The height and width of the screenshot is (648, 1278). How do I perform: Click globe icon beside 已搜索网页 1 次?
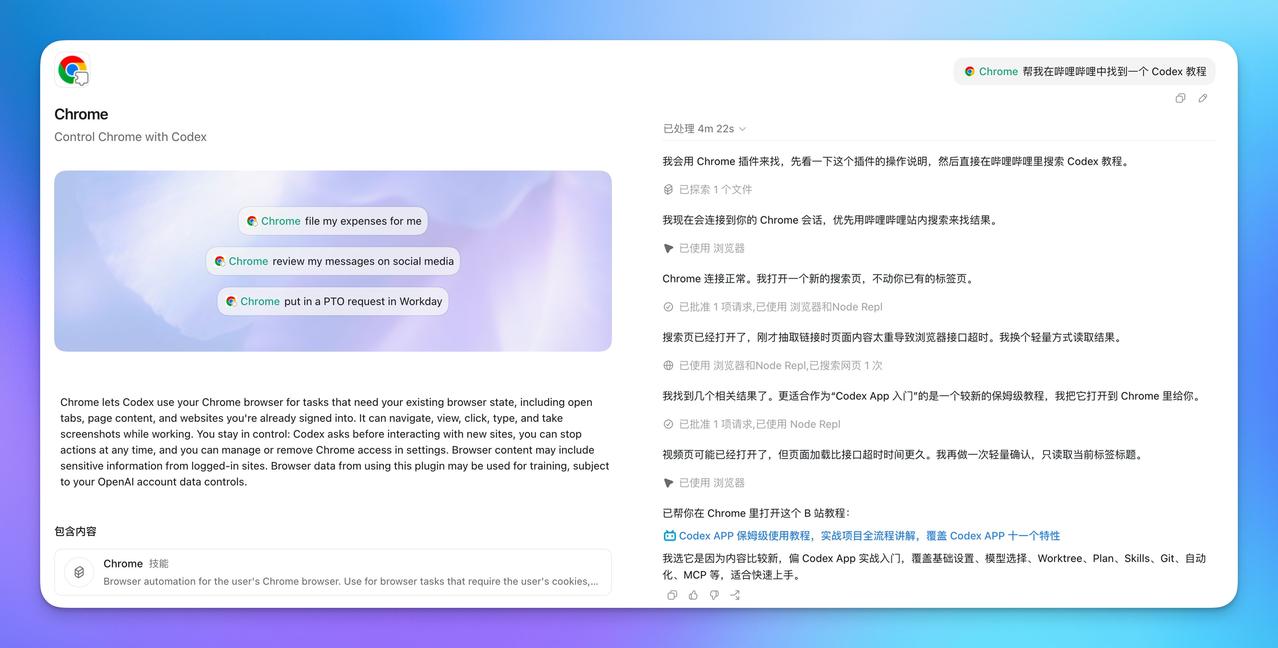pos(668,366)
